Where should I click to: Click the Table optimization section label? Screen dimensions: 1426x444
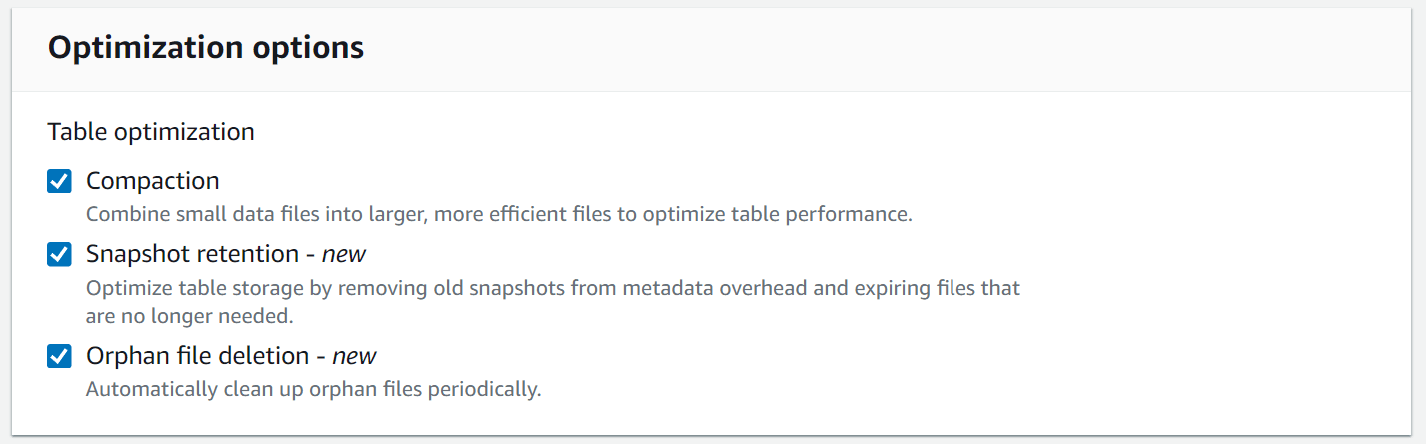(x=150, y=131)
